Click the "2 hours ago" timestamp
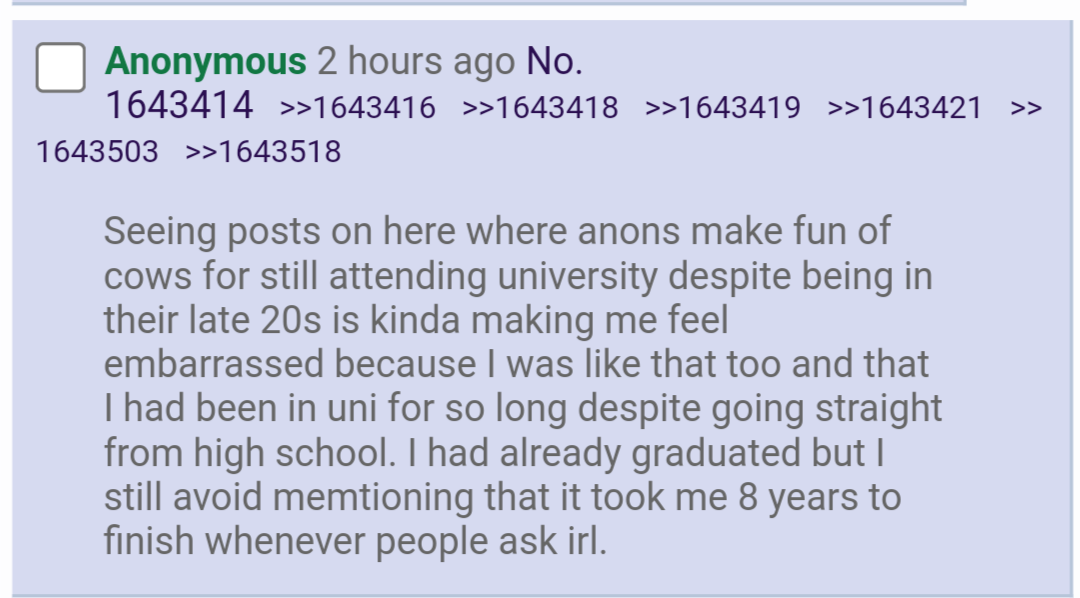 (x=416, y=61)
